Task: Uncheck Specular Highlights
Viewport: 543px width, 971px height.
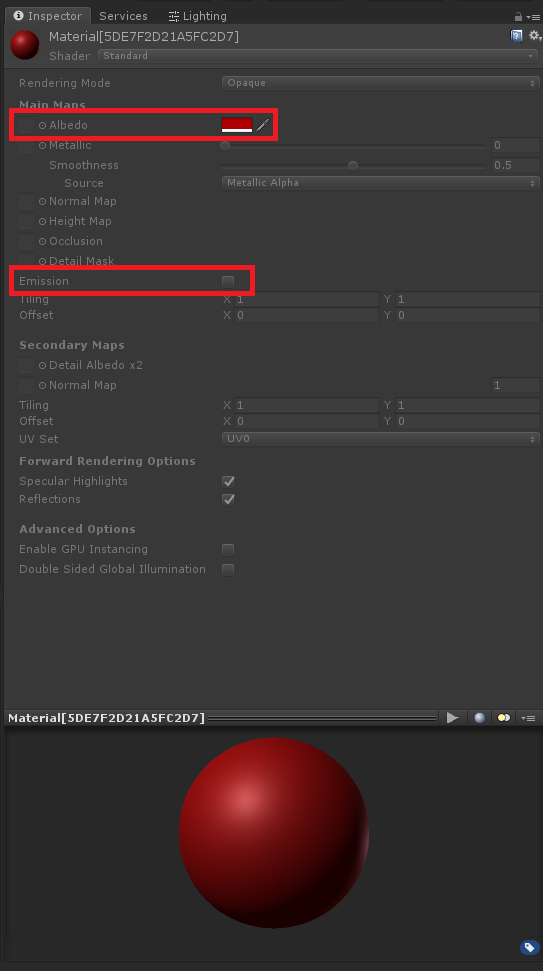Action: coord(228,481)
